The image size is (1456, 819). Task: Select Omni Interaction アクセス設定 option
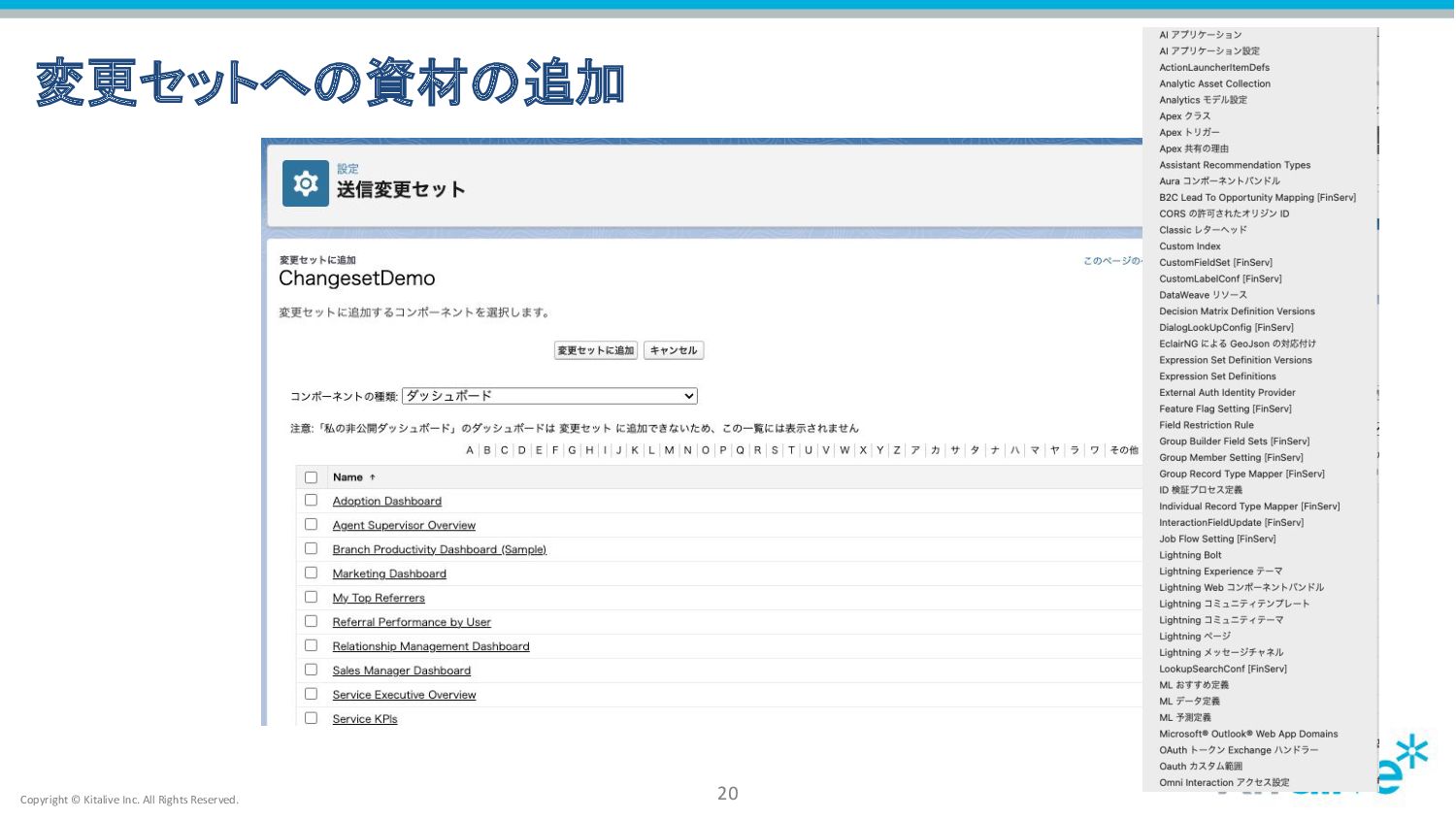[x=1224, y=783]
